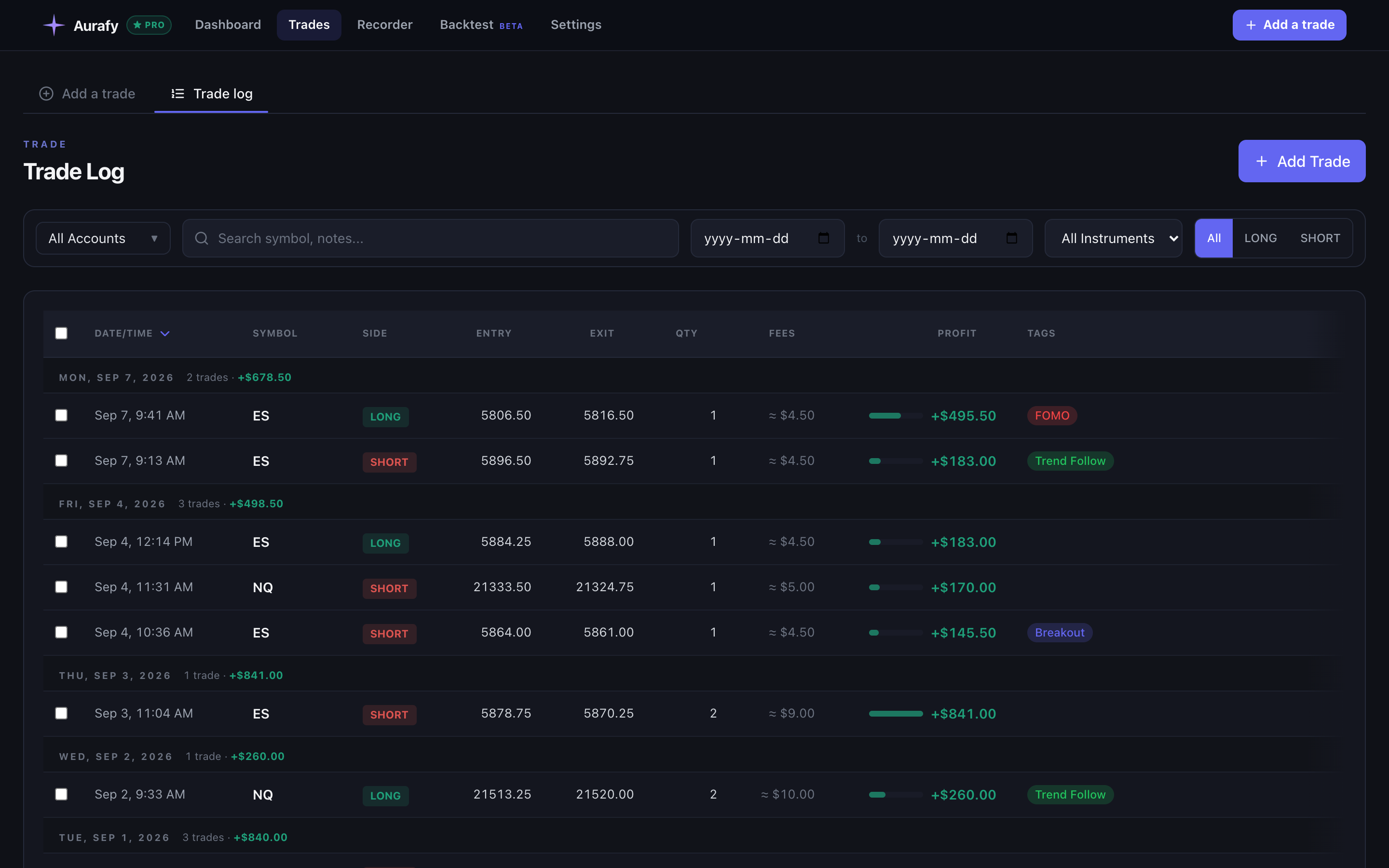1389x868 pixels.
Task: Click the SHORT badge on the NQ Sep 4 trade
Action: (389, 588)
